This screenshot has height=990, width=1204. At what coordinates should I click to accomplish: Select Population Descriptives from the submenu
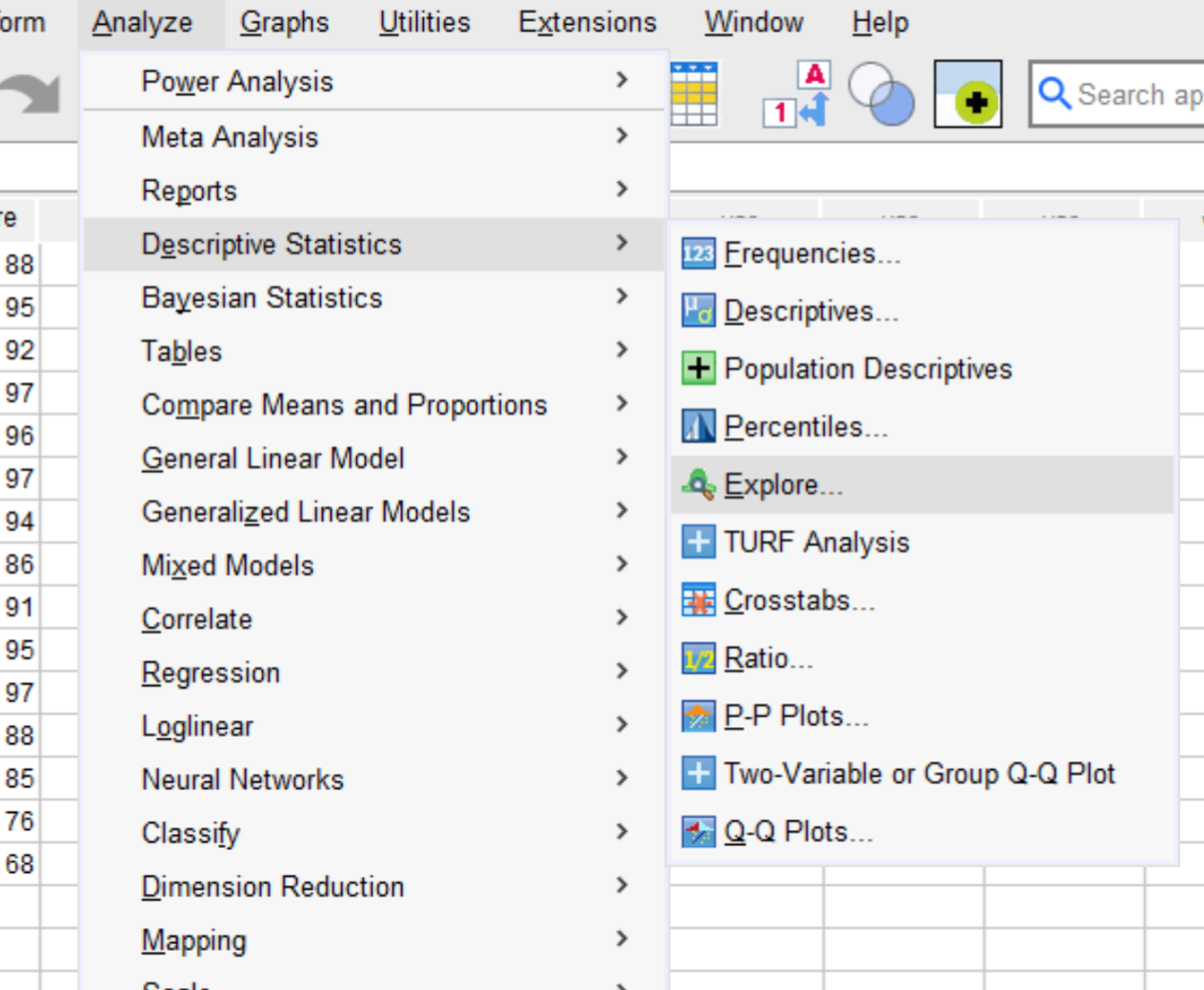click(x=868, y=369)
